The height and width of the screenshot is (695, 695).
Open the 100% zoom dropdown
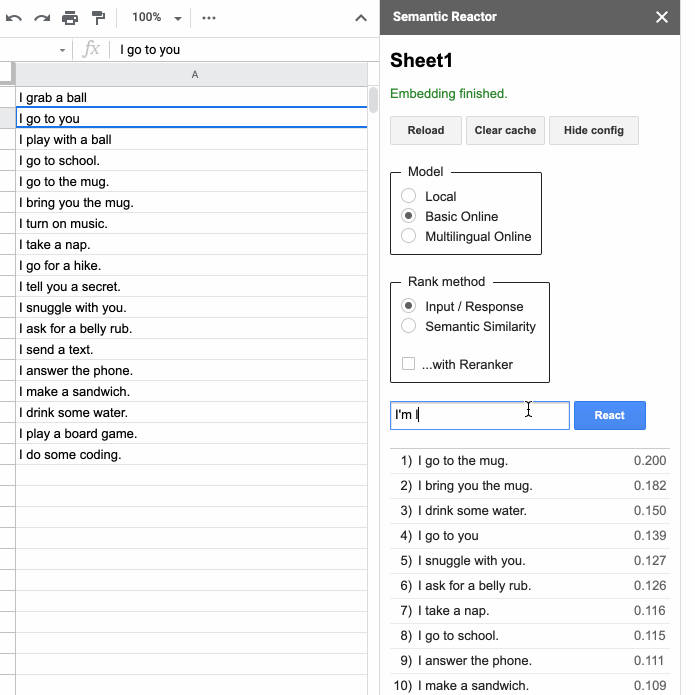158,18
